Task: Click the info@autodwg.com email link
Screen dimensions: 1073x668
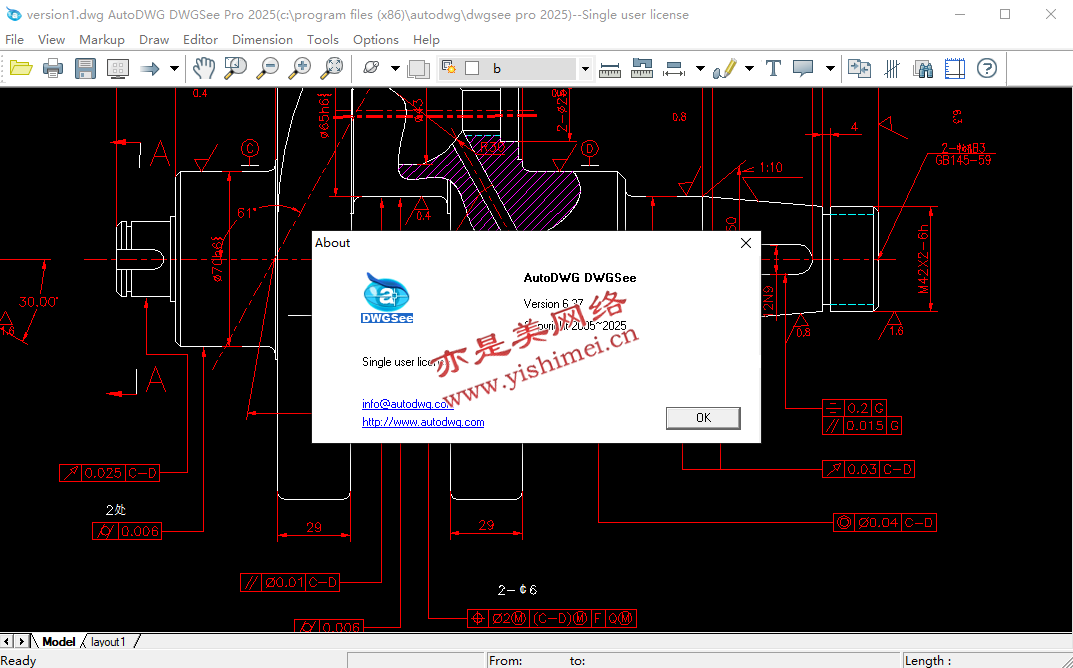Action: [407, 404]
